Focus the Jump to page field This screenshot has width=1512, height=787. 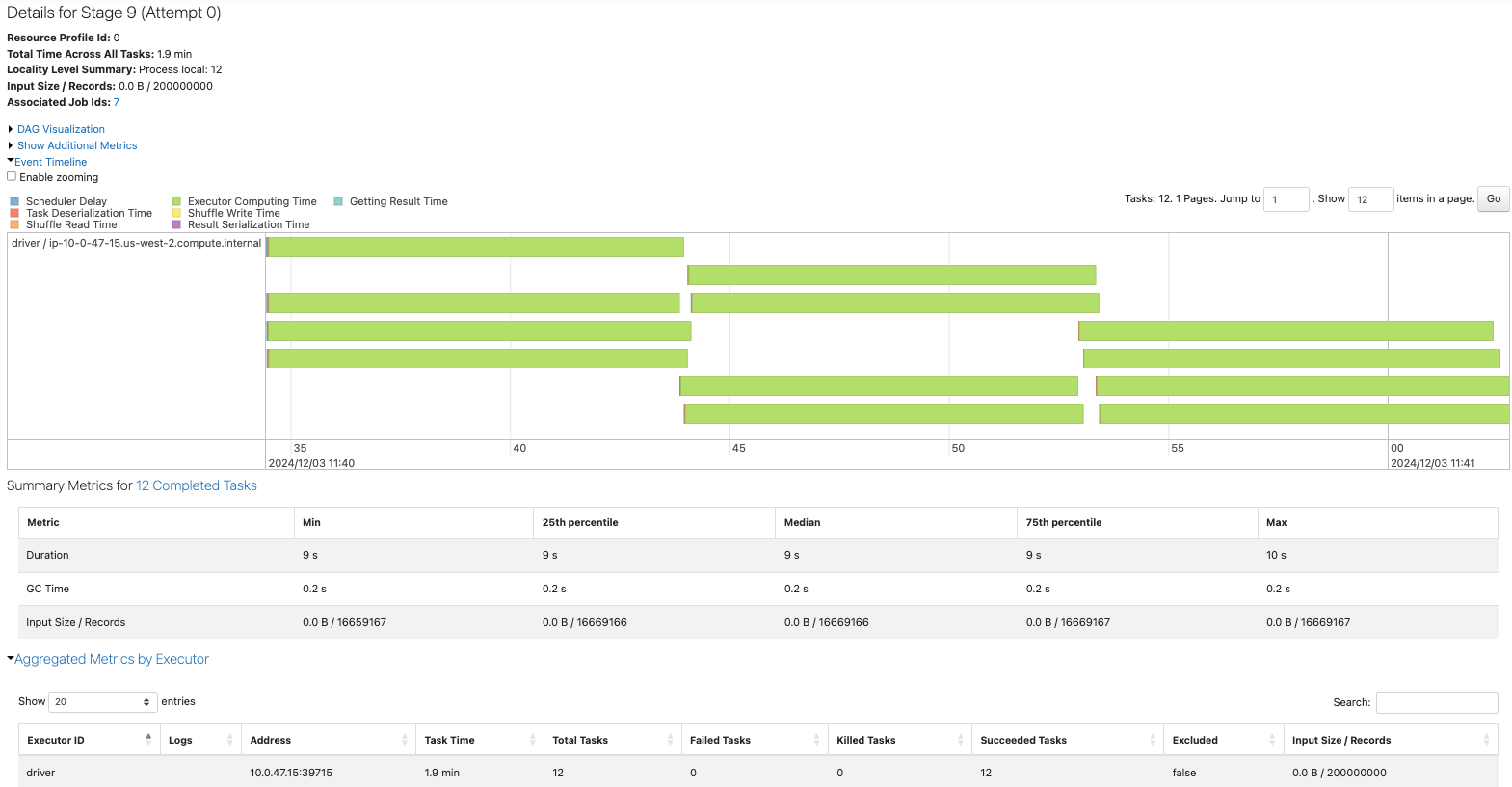click(x=1287, y=199)
